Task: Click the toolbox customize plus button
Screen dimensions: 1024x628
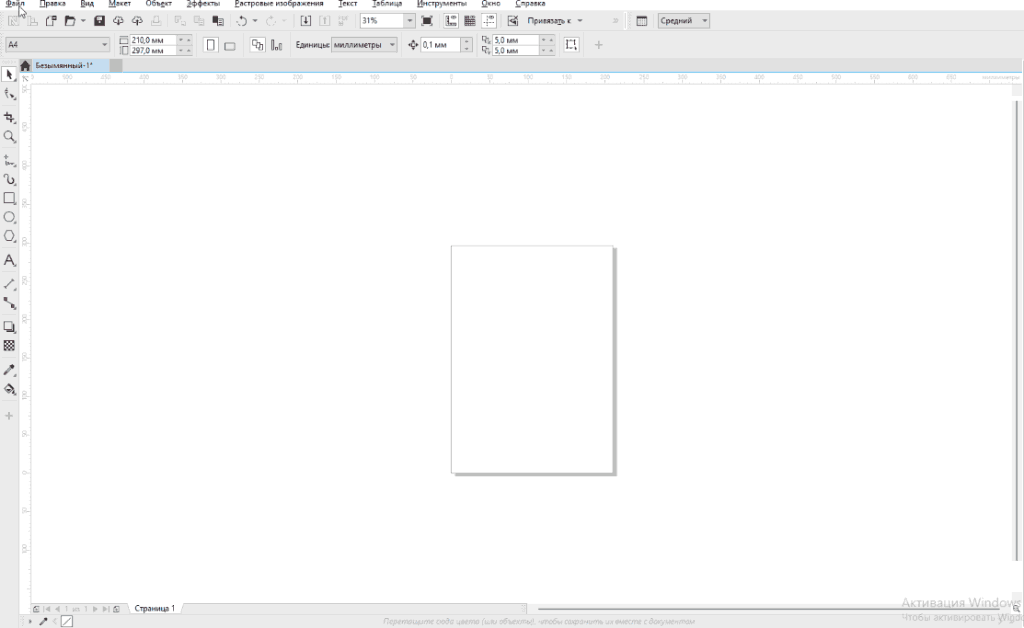Action: pos(9,416)
